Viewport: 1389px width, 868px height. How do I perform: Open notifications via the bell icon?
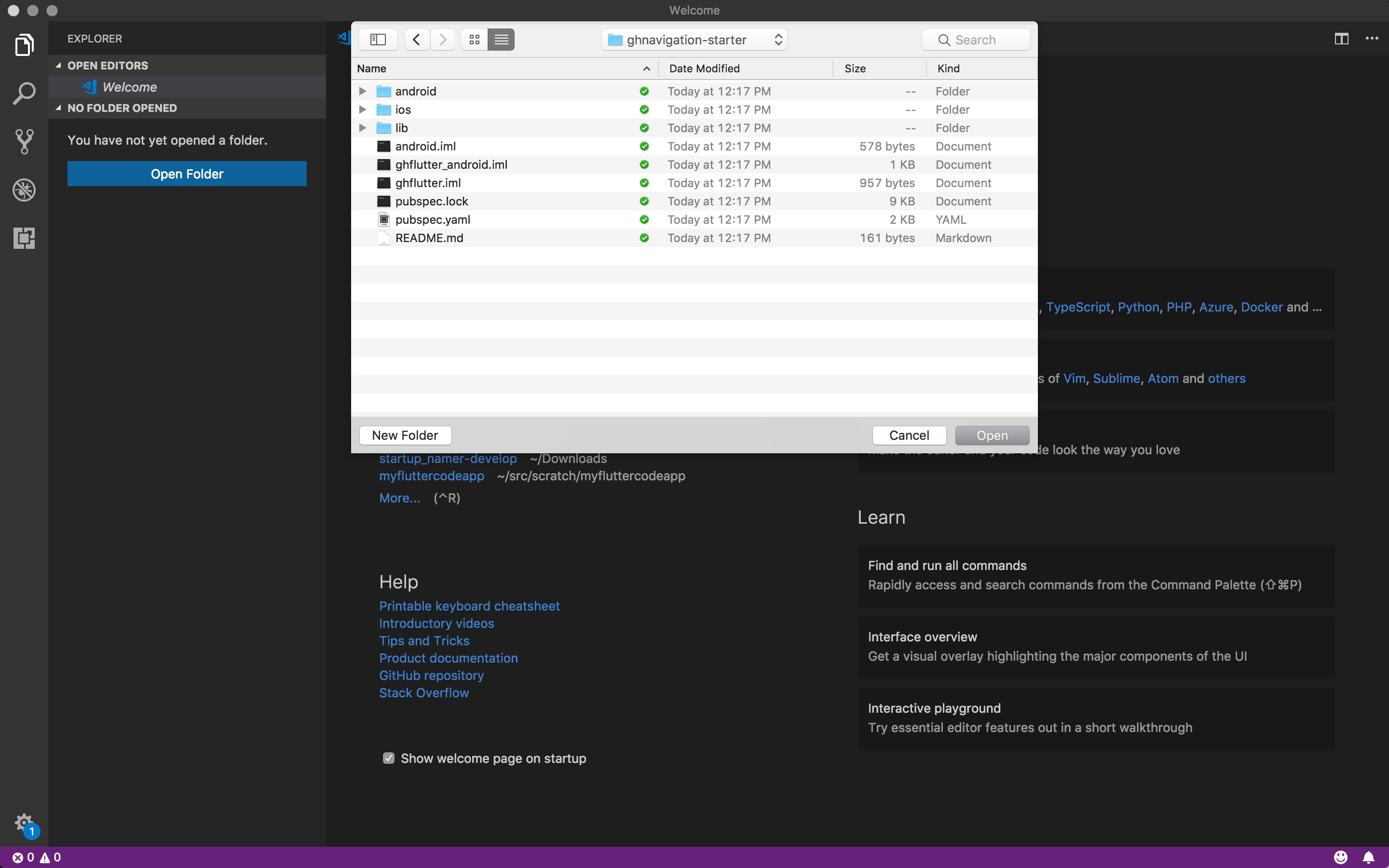pyautogui.click(x=1368, y=857)
